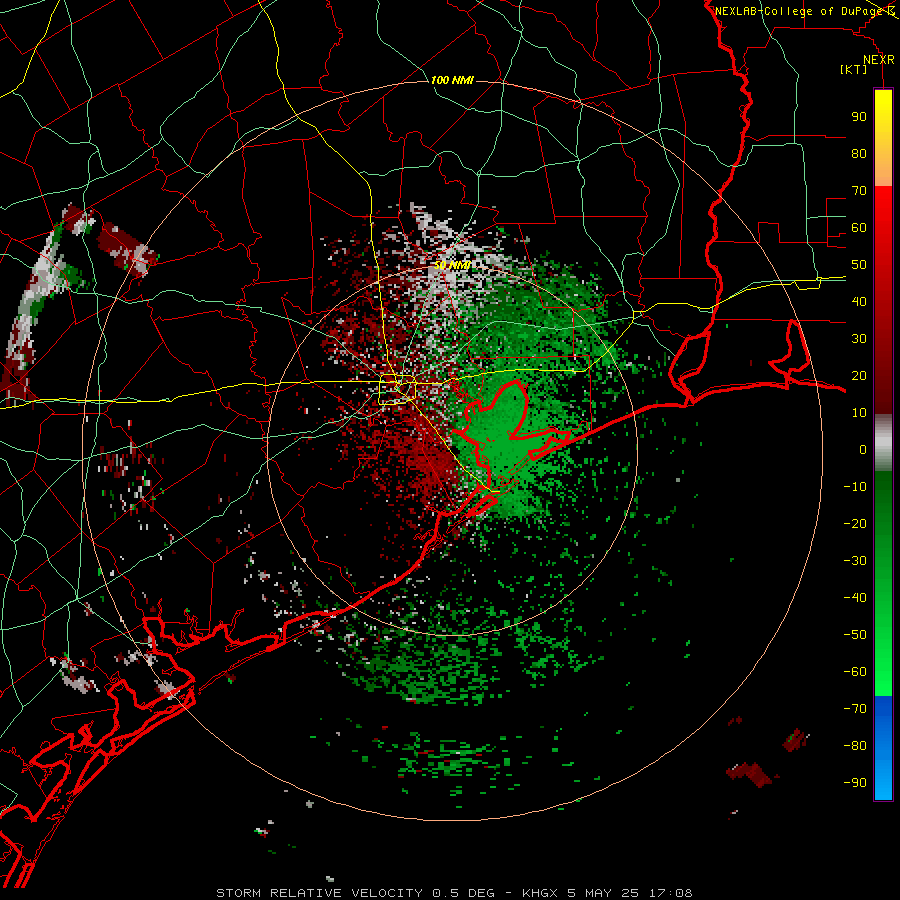Click the 90 value on the velocity scale

click(x=859, y=117)
